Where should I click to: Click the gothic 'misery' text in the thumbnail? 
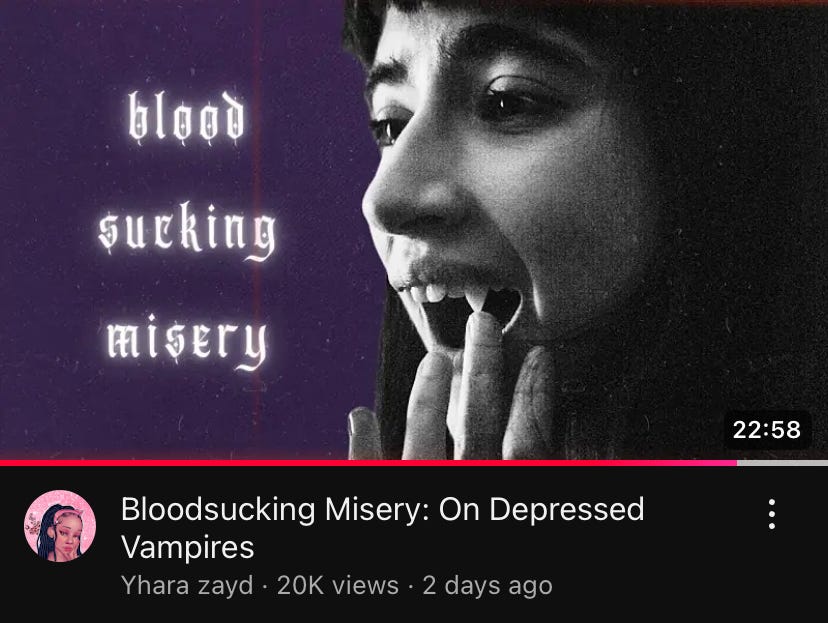tap(187, 341)
